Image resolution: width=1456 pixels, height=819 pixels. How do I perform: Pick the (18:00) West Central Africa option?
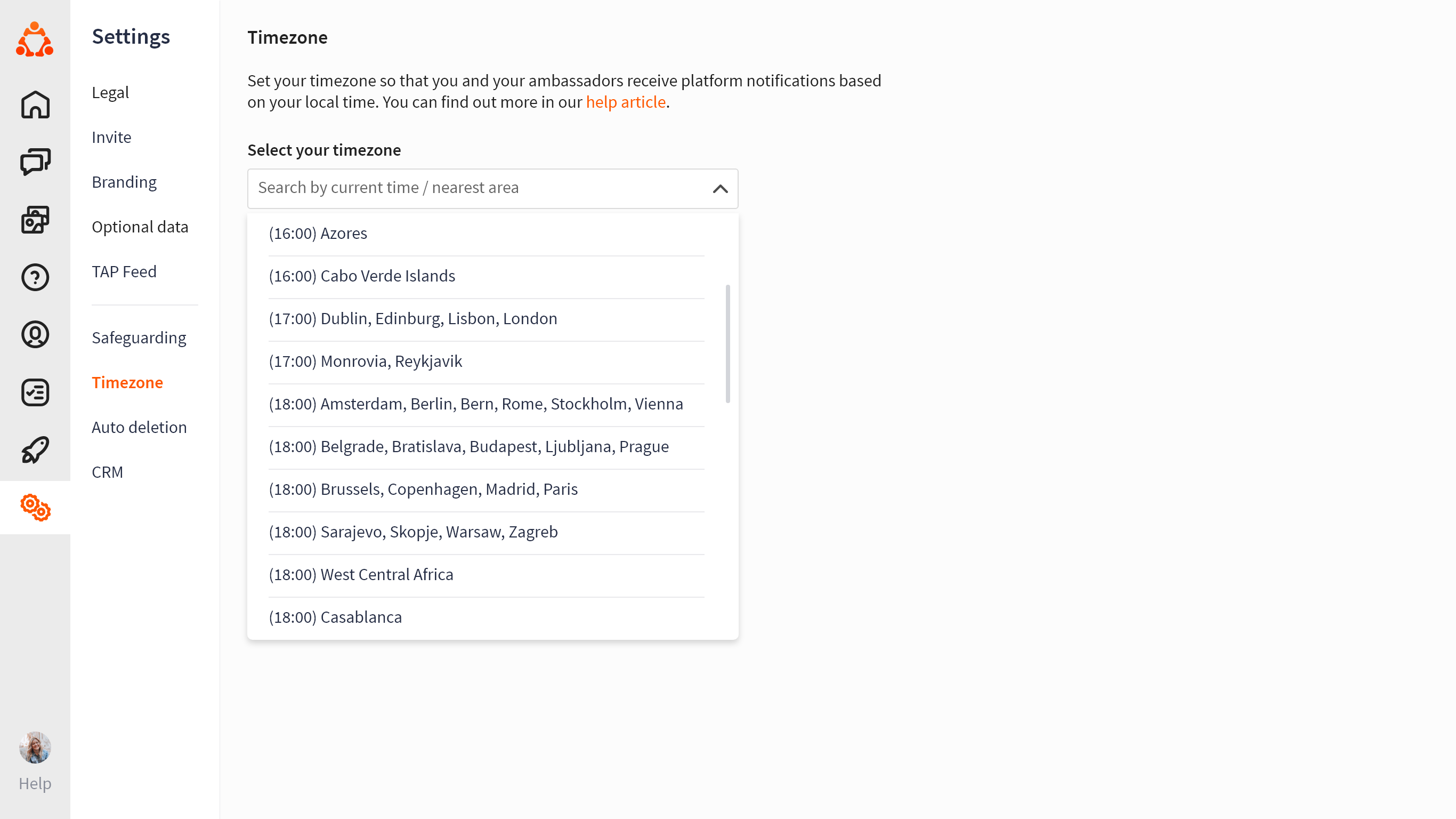[361, 574]
